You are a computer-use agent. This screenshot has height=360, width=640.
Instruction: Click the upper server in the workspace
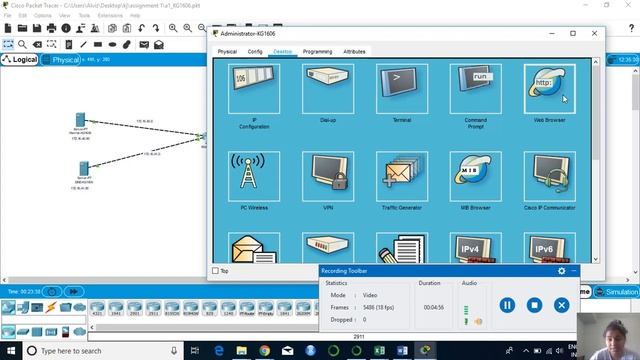coord(80,120)
